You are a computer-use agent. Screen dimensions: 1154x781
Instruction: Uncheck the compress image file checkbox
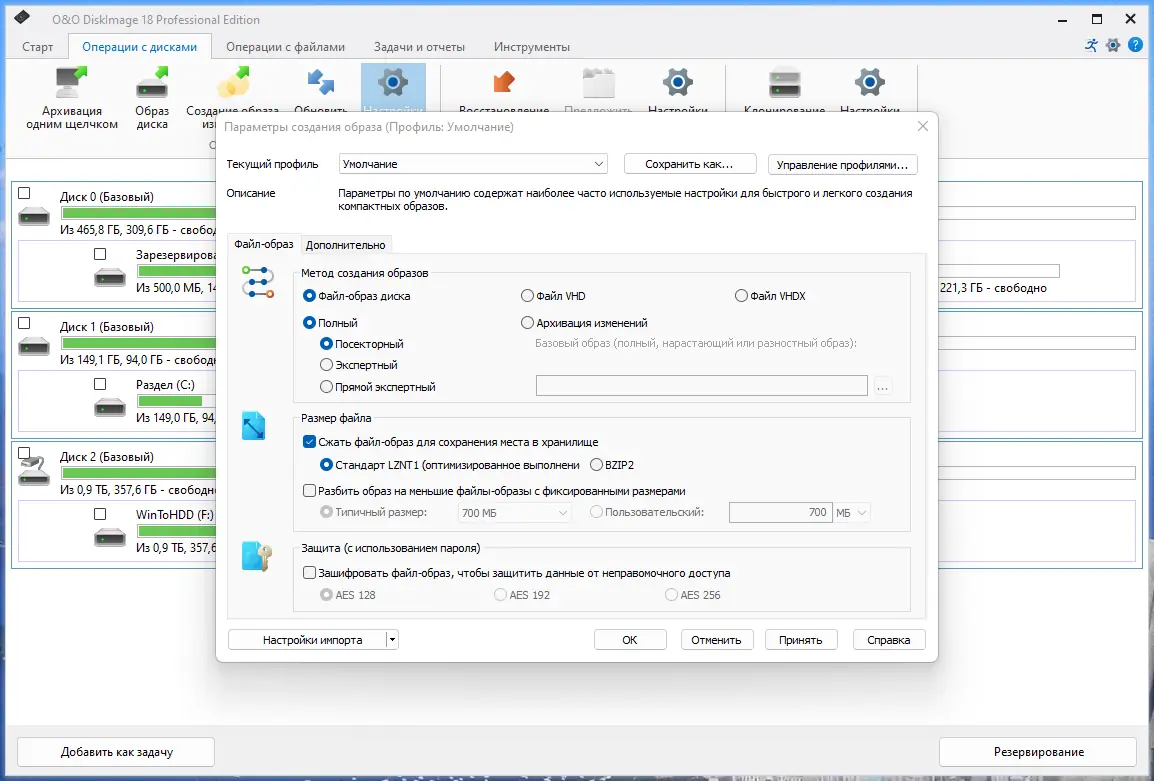point(309,442)
